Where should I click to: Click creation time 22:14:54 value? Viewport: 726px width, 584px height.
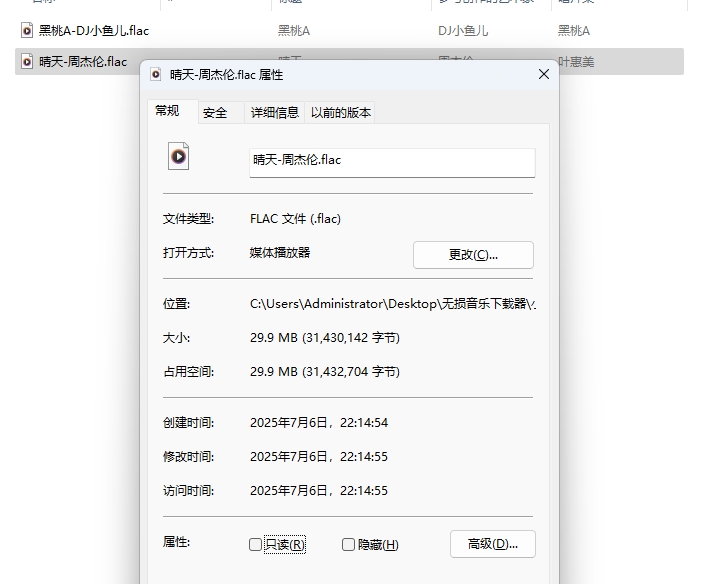coord(319,422)
